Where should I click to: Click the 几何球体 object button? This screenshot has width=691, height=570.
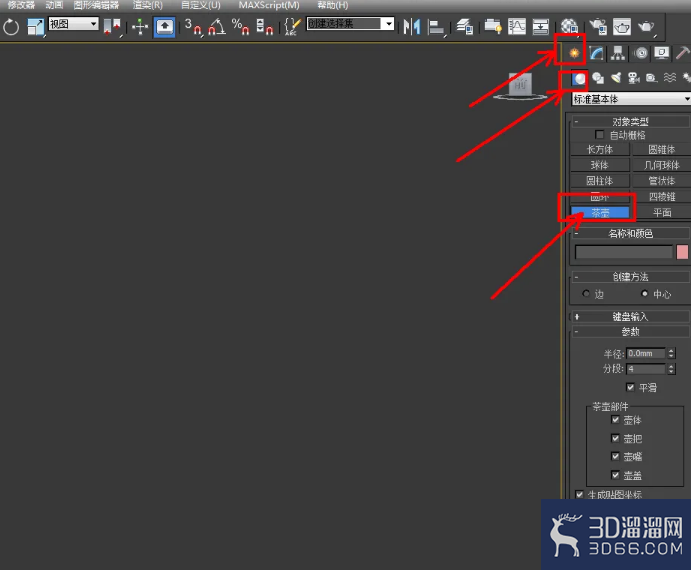click(661, 165)
